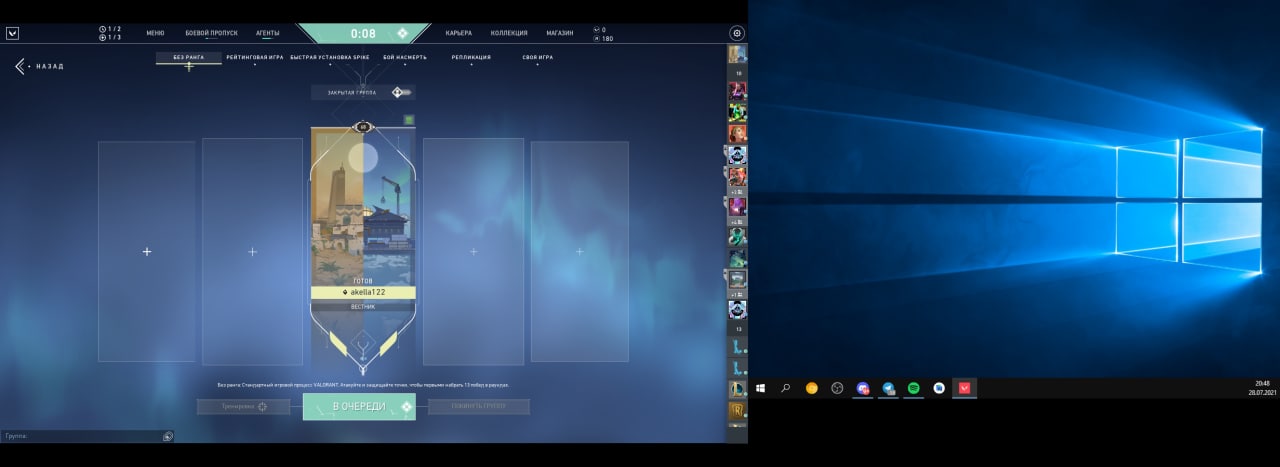Open КАРЬЕРА in top navigation
This screenshot has width=1280, height=467.
[459, 33]
